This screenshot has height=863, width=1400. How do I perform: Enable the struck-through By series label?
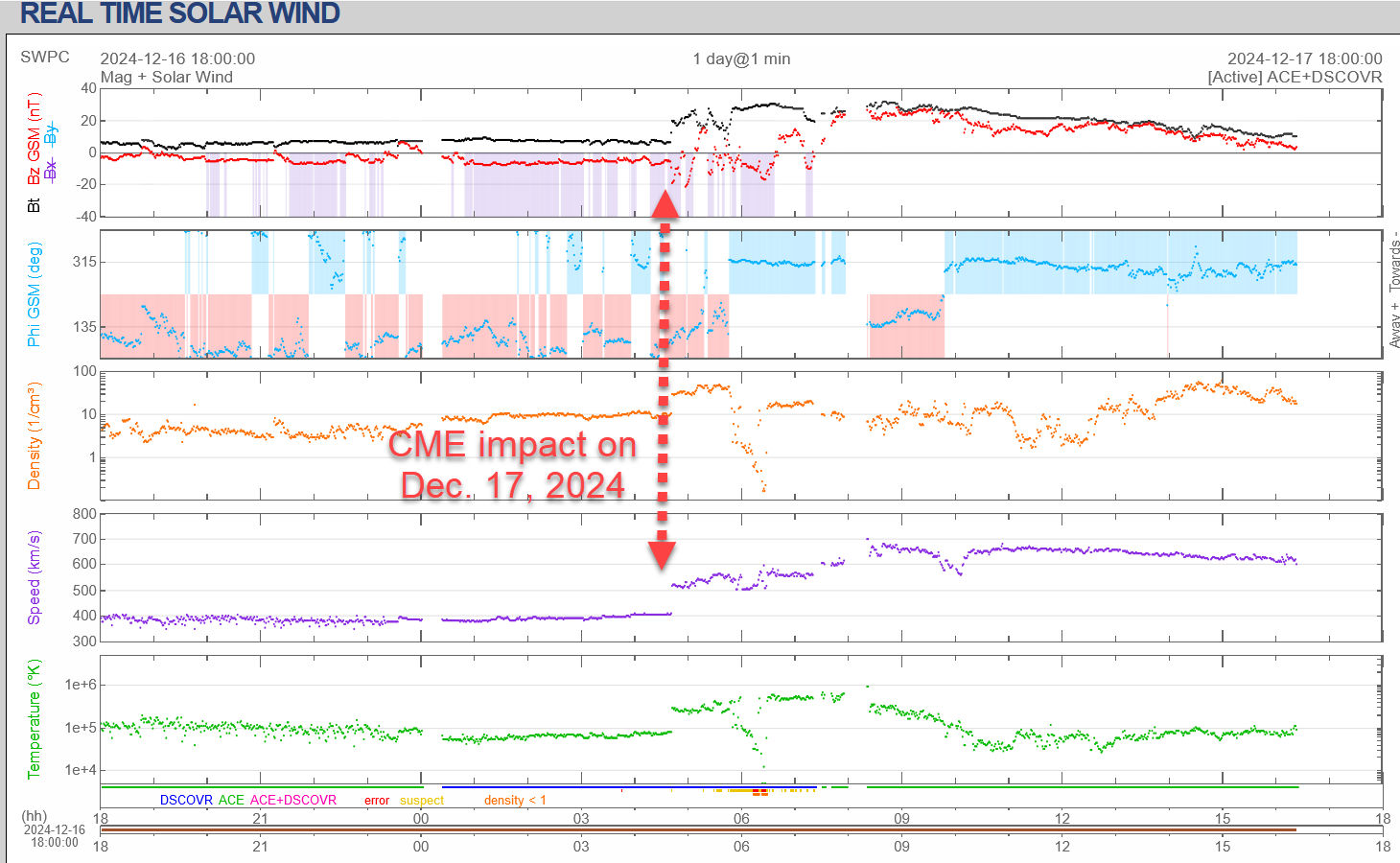50,132
